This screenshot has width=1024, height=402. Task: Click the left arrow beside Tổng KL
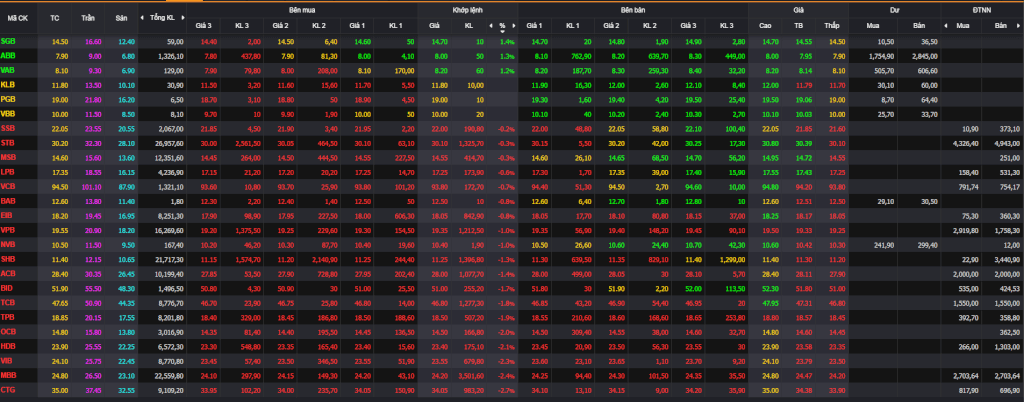(x=142, y=18)
